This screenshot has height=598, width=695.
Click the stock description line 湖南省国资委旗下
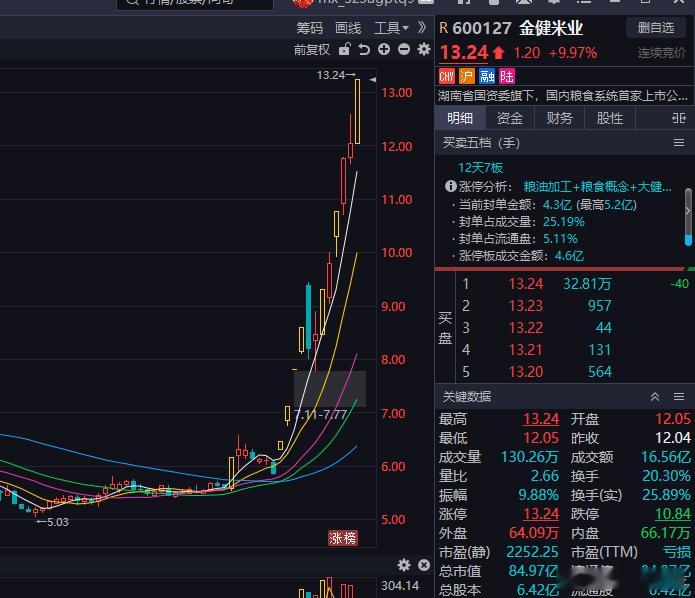tap(562, 95)
